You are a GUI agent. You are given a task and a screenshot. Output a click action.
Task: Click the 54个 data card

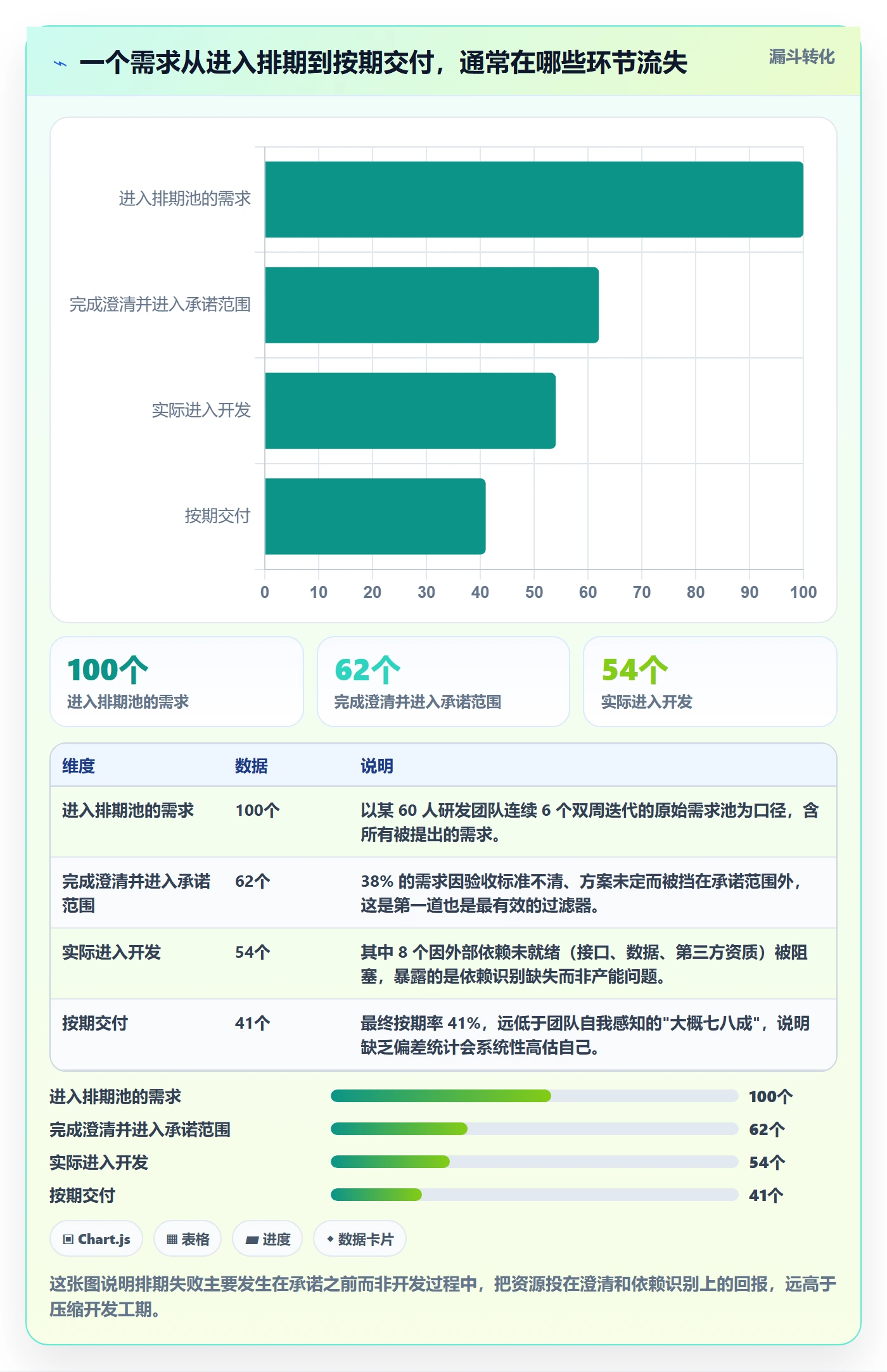pyautogui.click(x=710, y=682)
